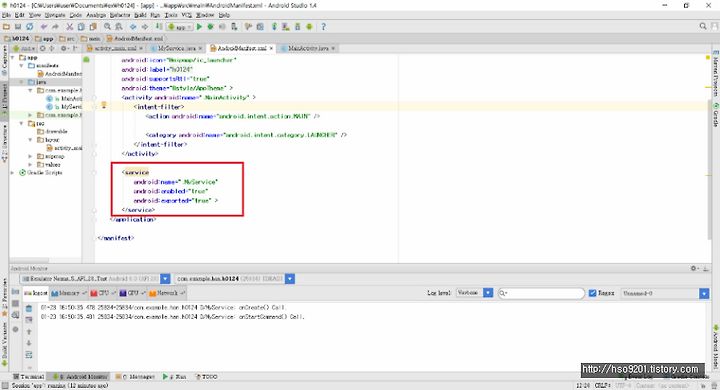Image resolution: width=720 pixels, height=390 pixels.
Task: Click the Synchronize toolbar icon
Action: click(29, 27)
